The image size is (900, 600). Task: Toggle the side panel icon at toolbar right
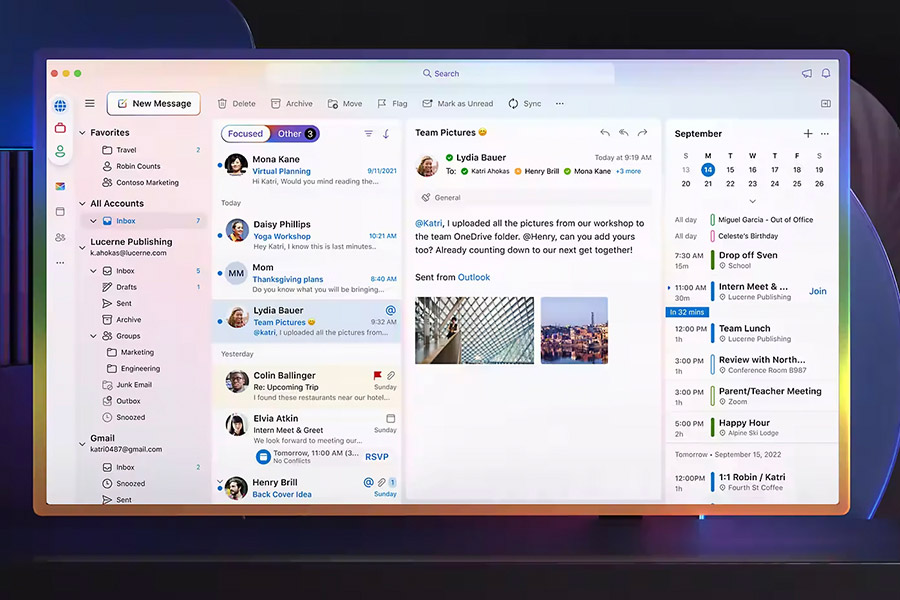point(825,104)
